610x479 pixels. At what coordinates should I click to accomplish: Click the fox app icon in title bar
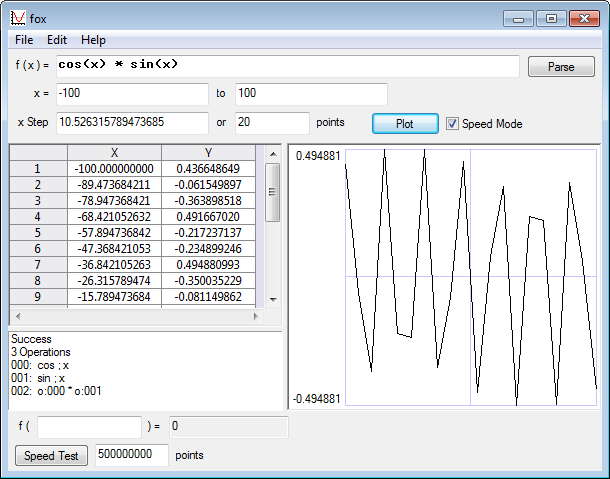[17, 18]
